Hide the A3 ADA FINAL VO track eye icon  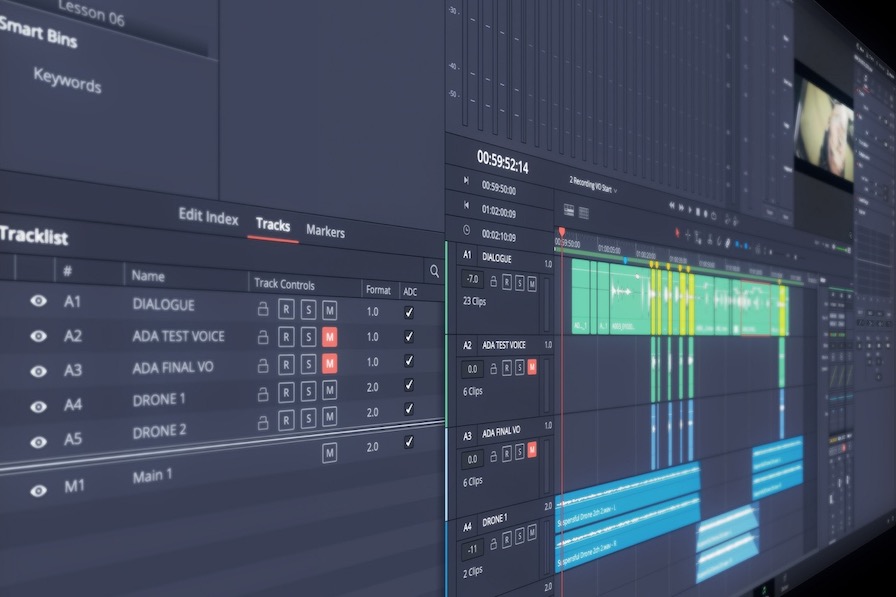[x=38, y=371]
